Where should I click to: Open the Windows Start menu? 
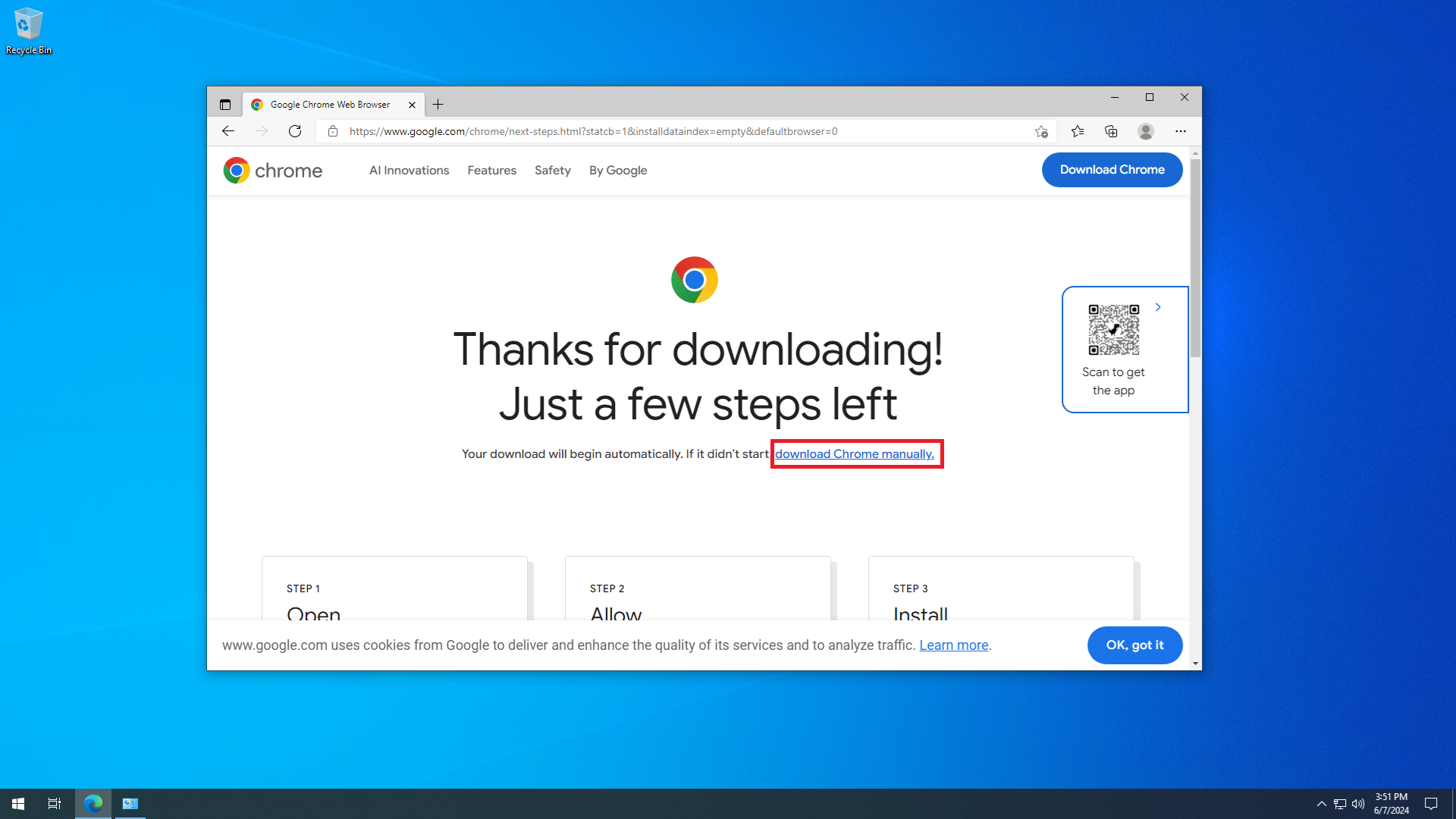tap(18, 804)
